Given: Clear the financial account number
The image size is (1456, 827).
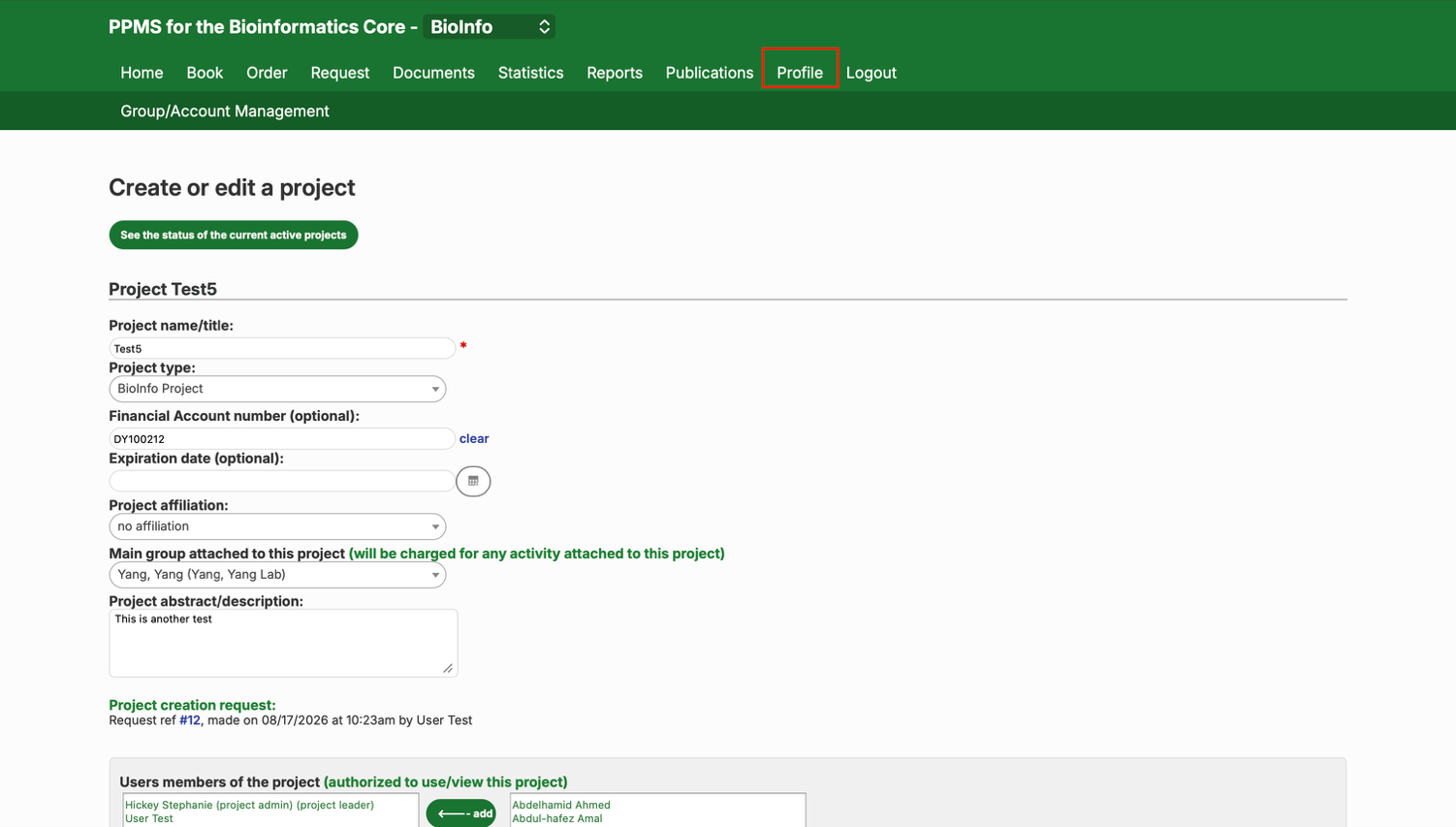Looking at the screenshot, I should tap(474, 438).
